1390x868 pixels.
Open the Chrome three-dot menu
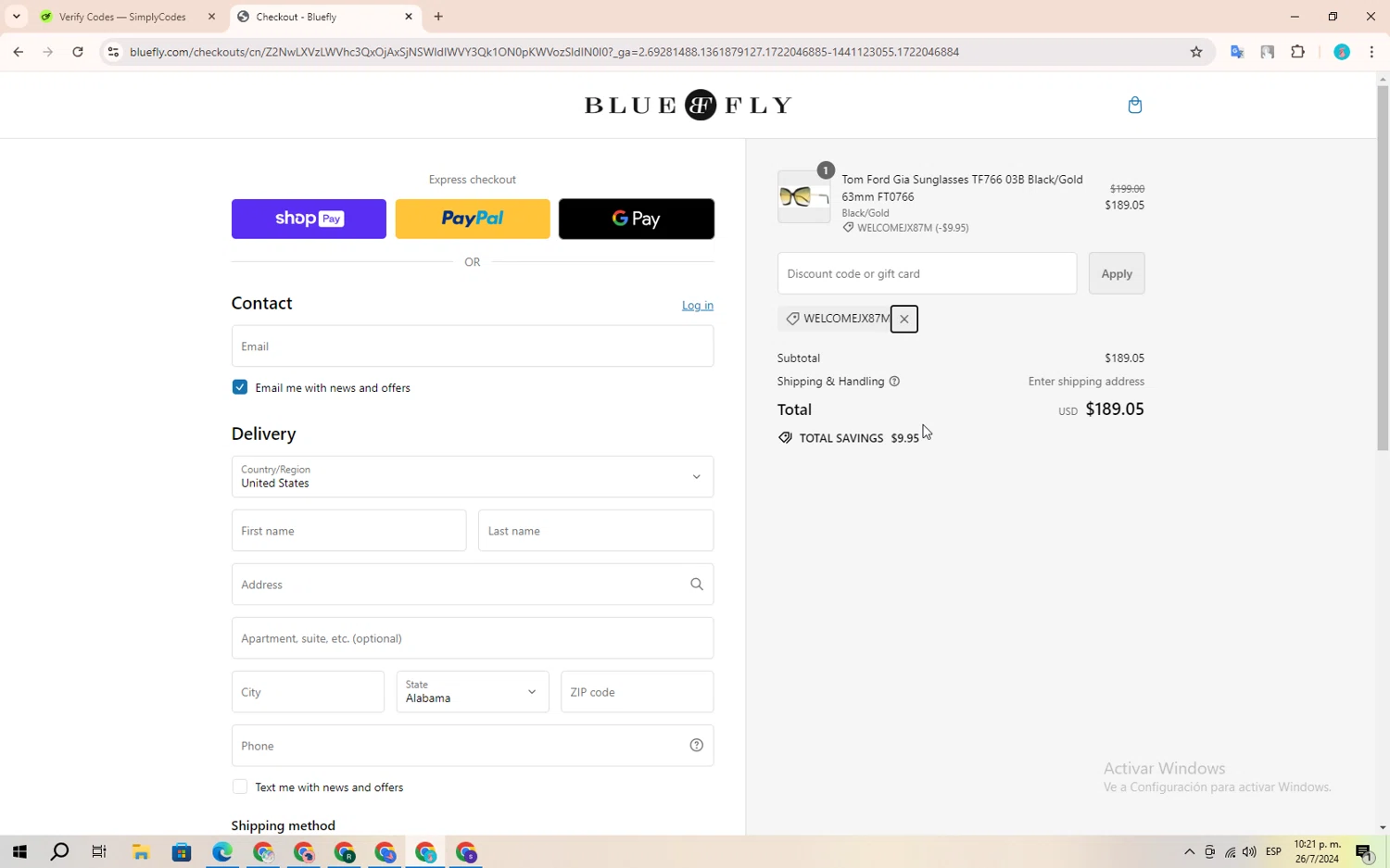tap(1371, 52)
